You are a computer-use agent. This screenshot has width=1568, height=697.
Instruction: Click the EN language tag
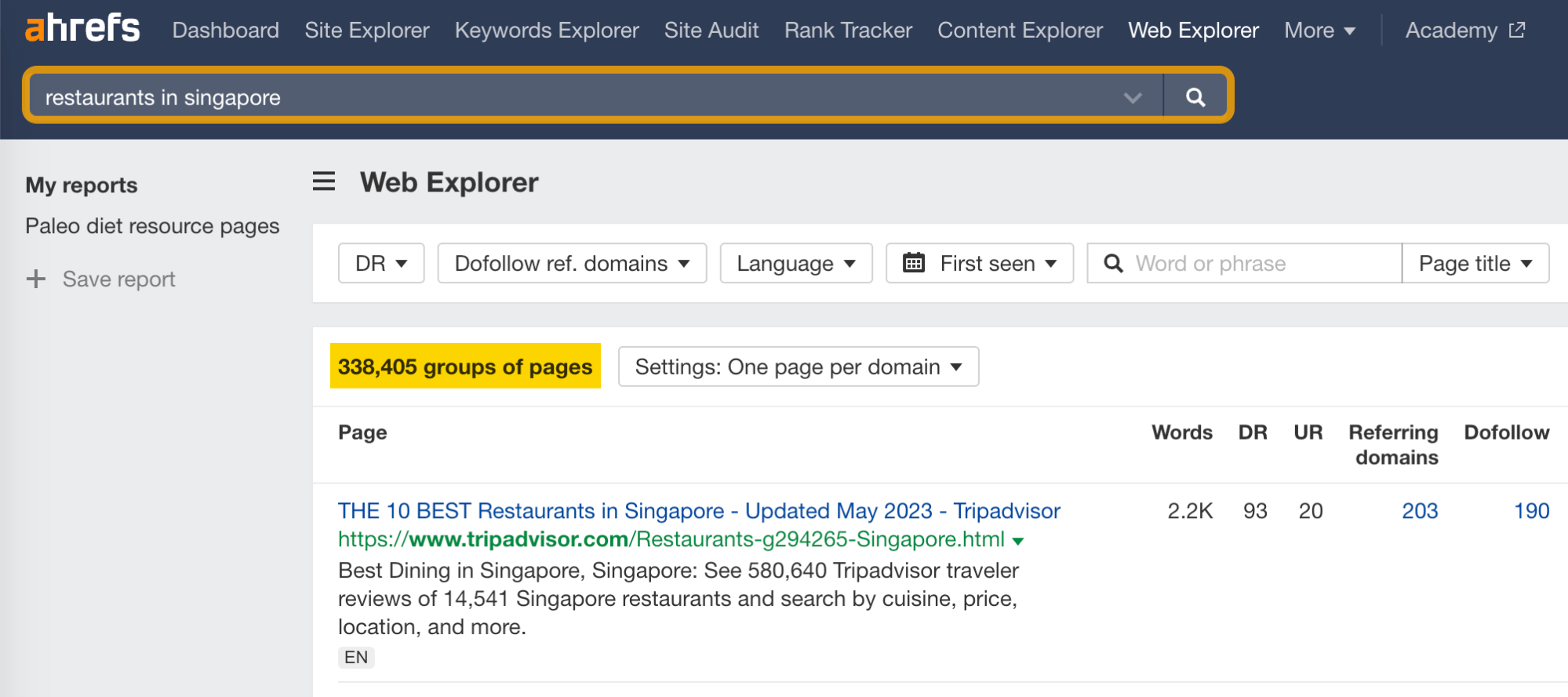(356, 657)
